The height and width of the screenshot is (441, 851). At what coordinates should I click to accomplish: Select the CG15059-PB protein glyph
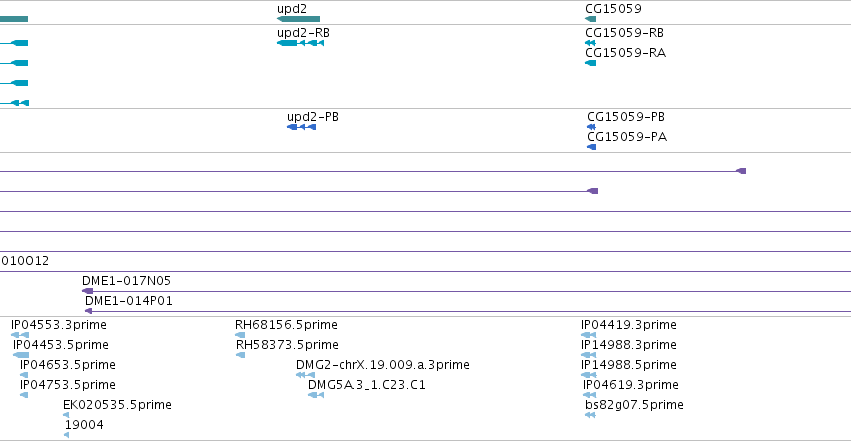tap(592, 127)
